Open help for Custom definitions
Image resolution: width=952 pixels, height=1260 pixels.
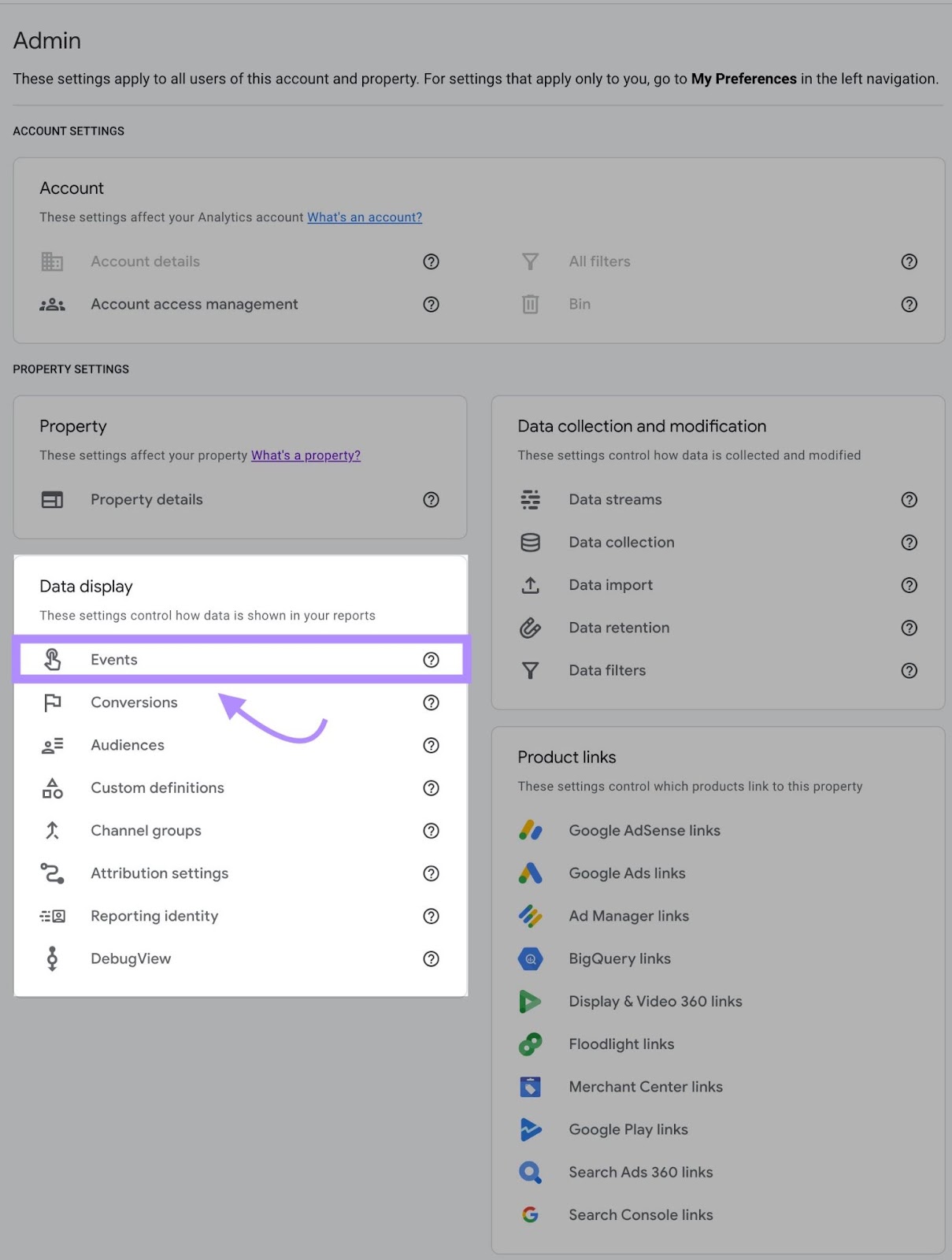click(x=431, y=787)
